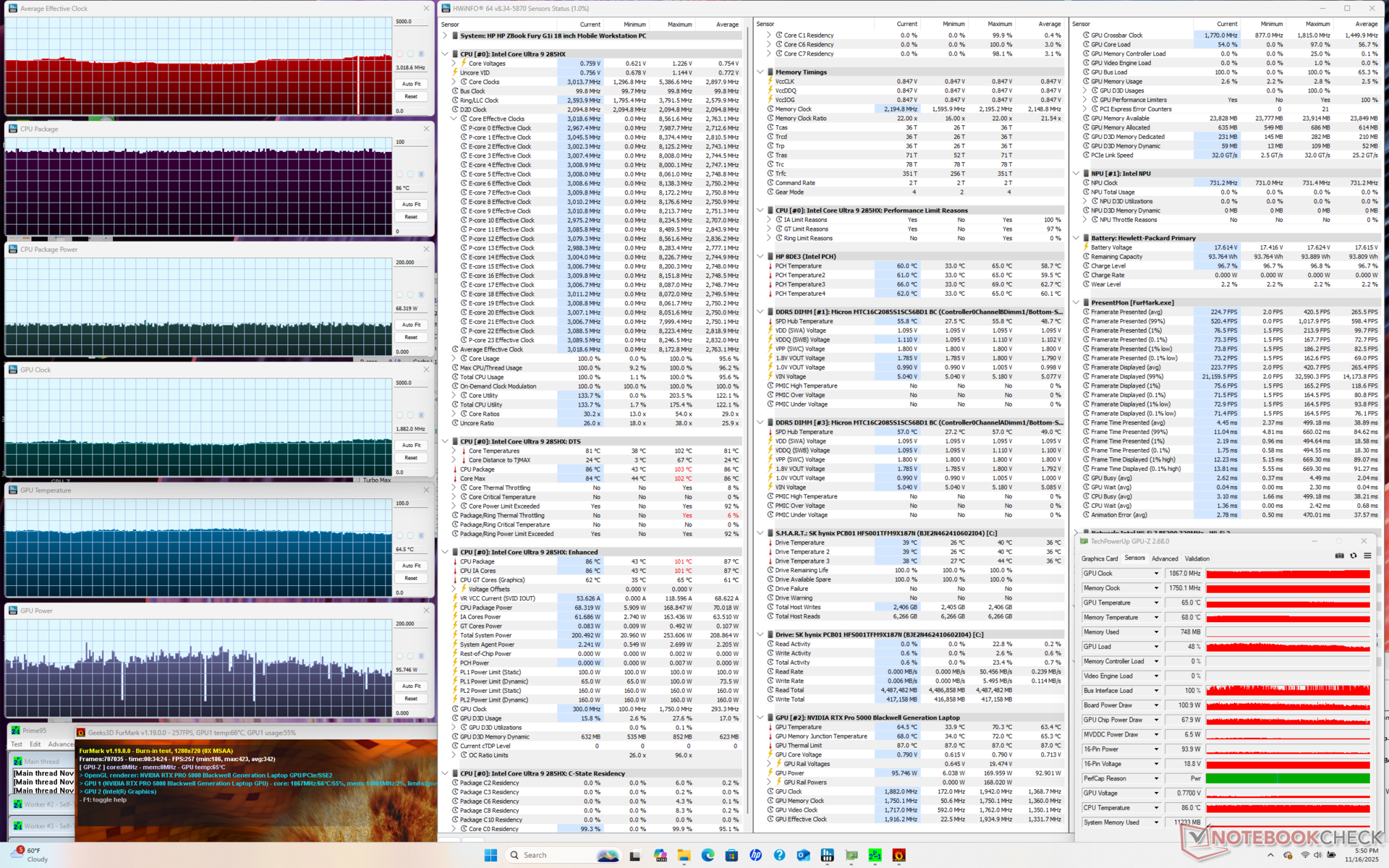Open Microsoft Store icon on taskbar
The width and height of the screenshot is (1389, 868).
point(731,855)
